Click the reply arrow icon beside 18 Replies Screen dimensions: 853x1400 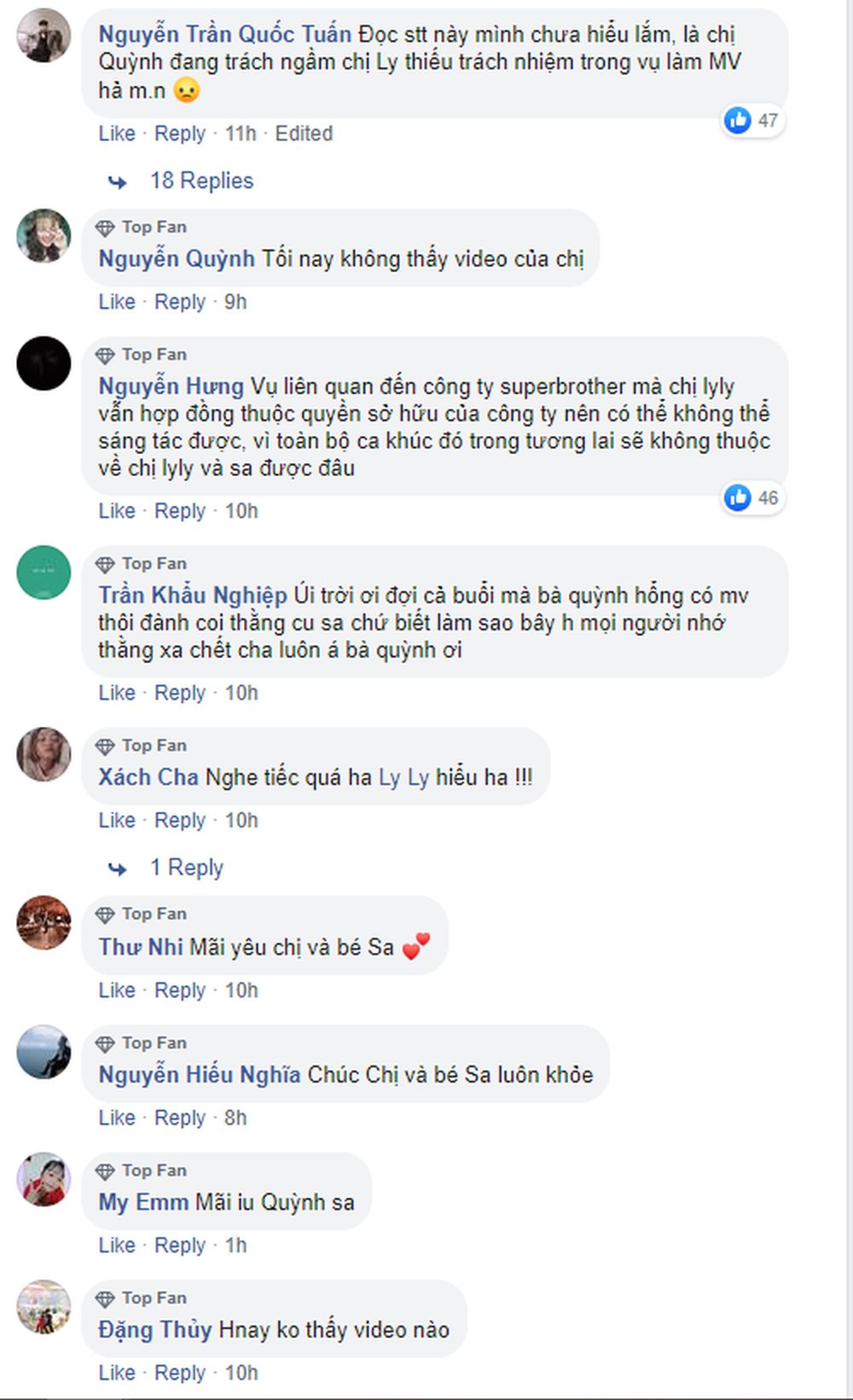[117, 182]
